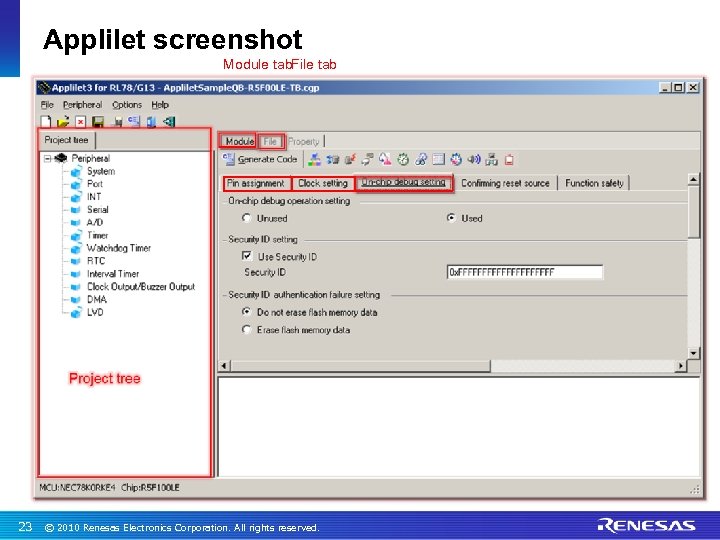Open the Clock setting tab
Image resolution: width=720 pixels, height=540 pixels.
click(322, 183)
